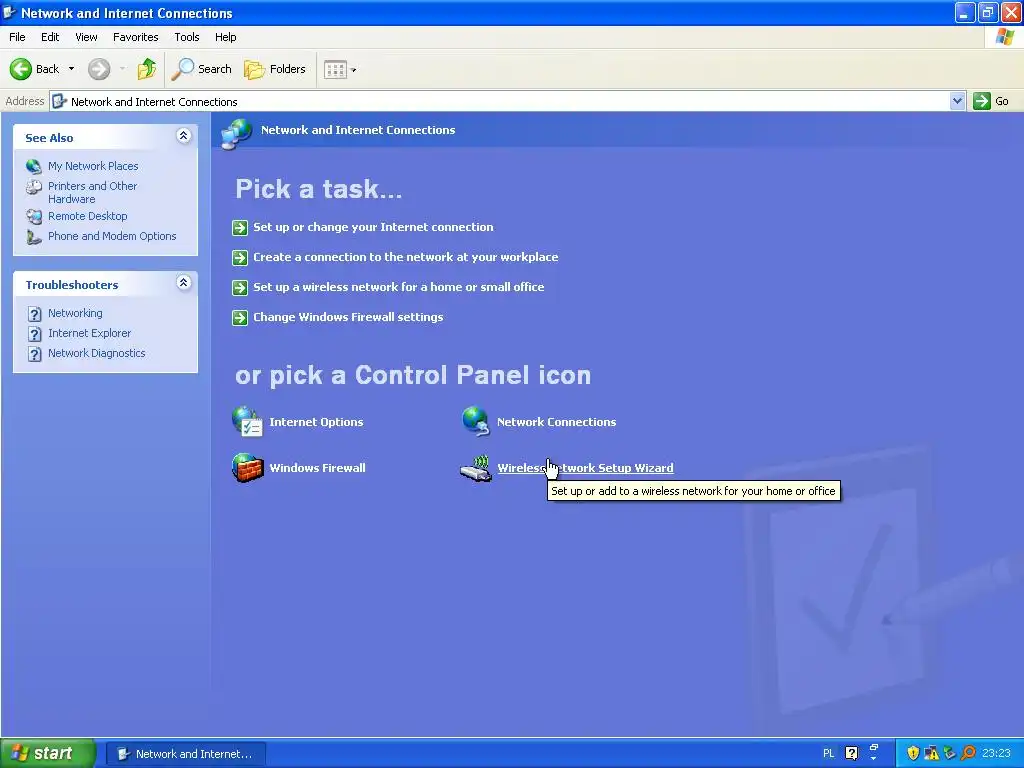Collapse the See Also panel

(184, 136)
